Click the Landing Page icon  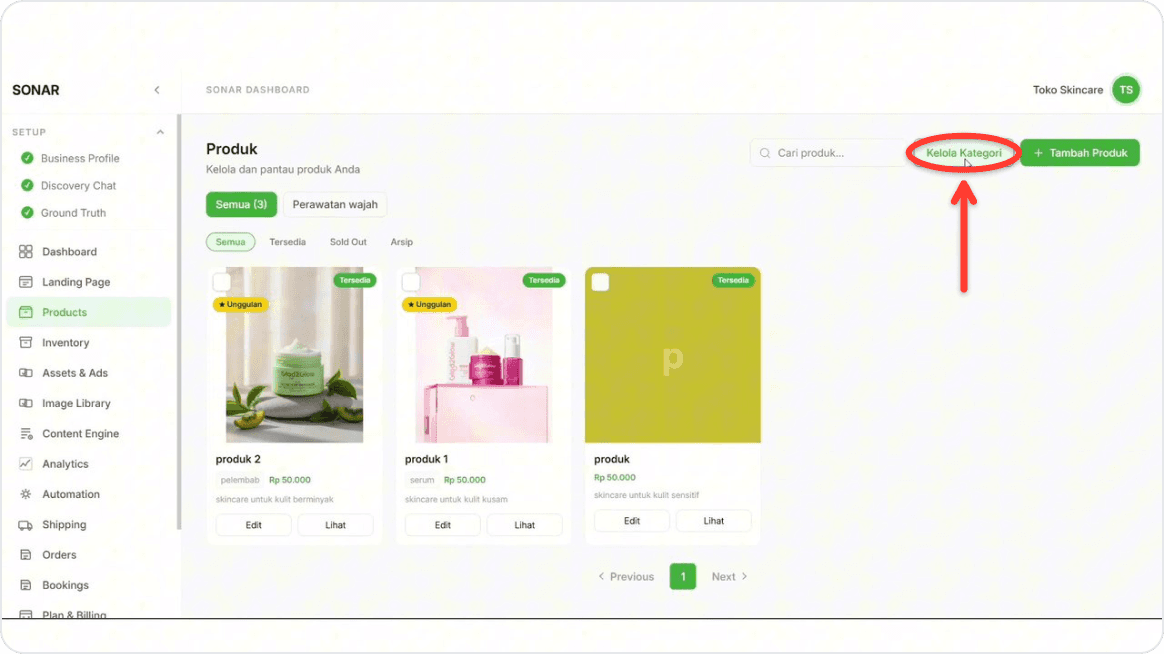click(26, 282)
